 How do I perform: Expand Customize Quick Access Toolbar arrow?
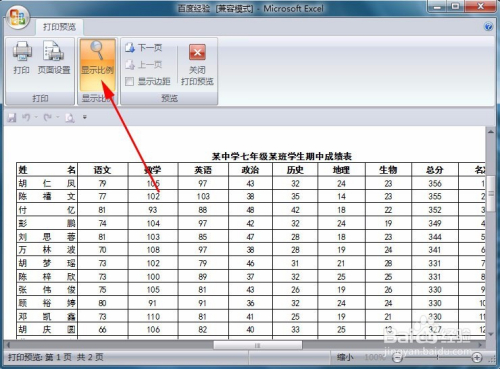coord(85,117)
